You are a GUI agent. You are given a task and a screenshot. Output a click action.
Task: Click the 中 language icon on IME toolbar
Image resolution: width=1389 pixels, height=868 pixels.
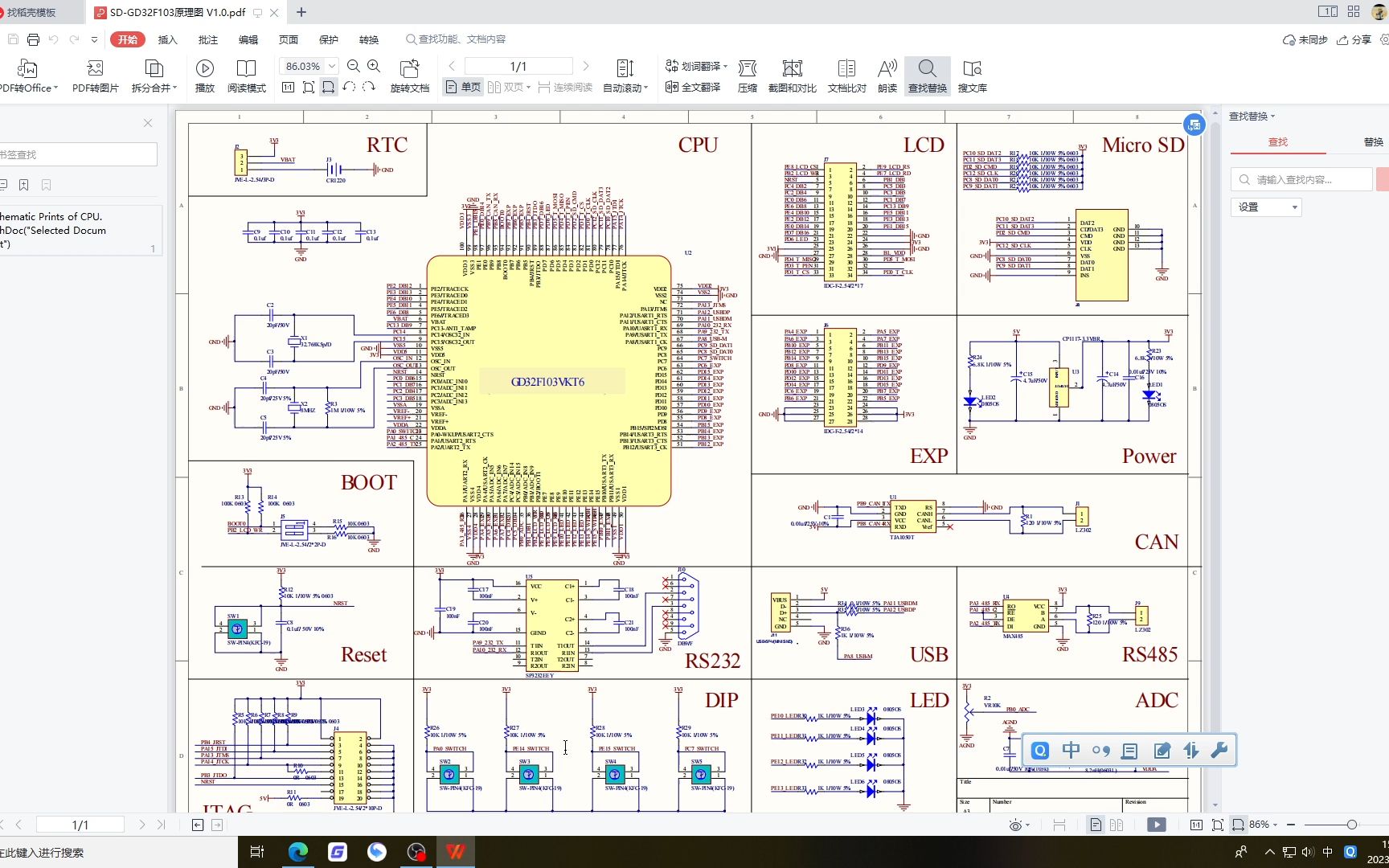coord(1071,750)
